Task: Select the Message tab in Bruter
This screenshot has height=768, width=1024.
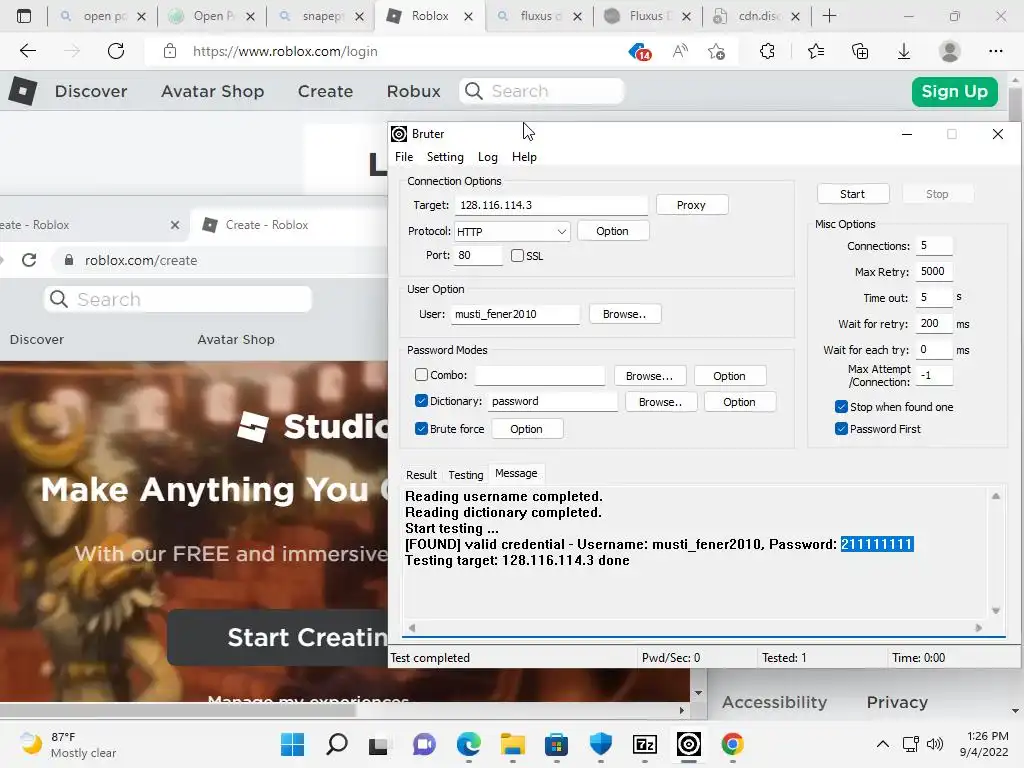Action: pyautogui.click(x=516, y=473)
